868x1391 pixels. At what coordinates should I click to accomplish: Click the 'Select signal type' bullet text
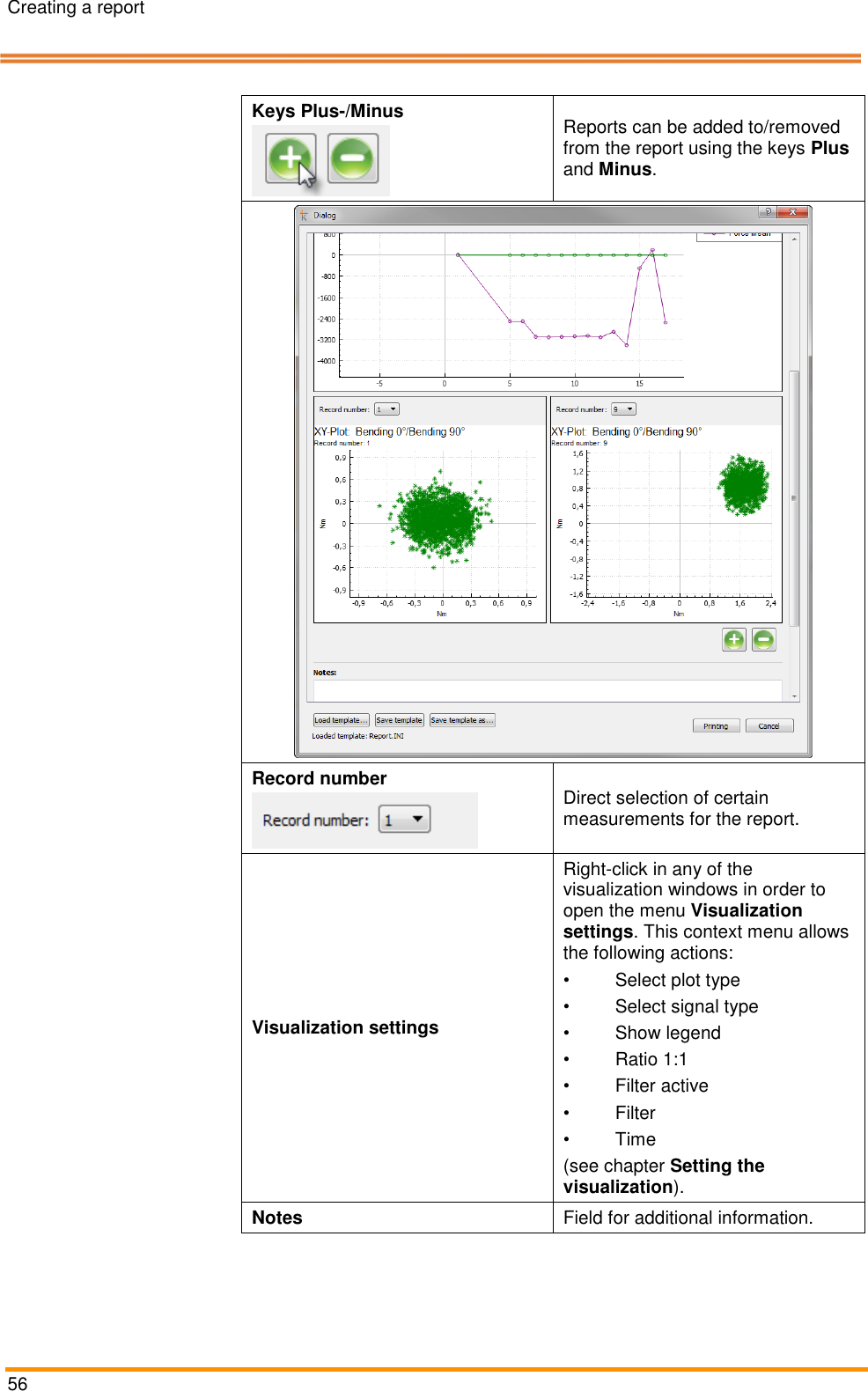point(687,1006)
